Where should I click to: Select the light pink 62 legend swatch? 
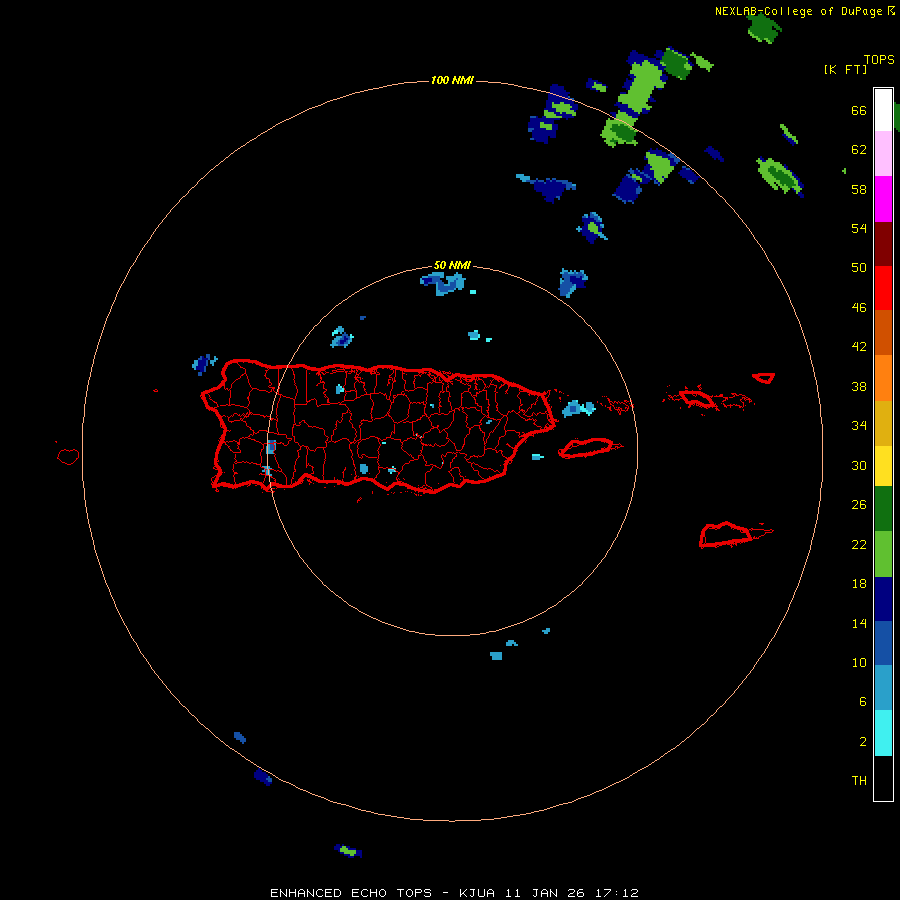(x=883, y=154)
